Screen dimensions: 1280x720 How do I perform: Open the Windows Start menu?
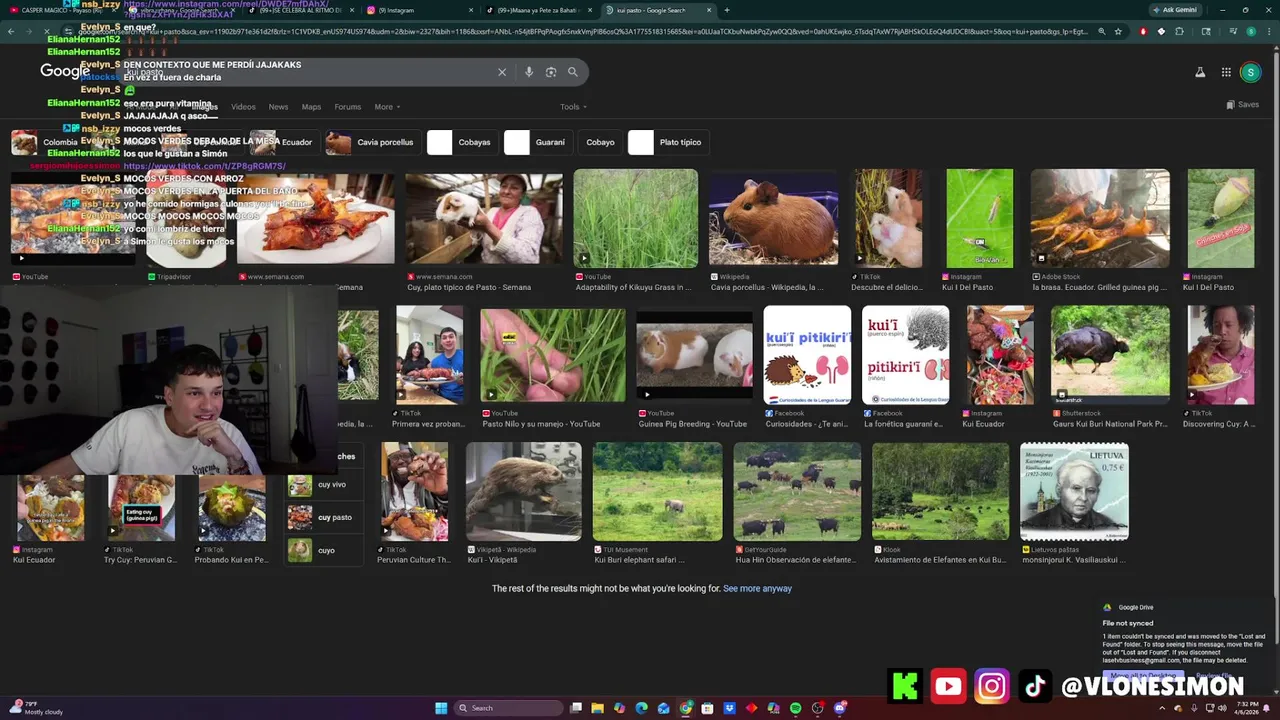point(440,708)
